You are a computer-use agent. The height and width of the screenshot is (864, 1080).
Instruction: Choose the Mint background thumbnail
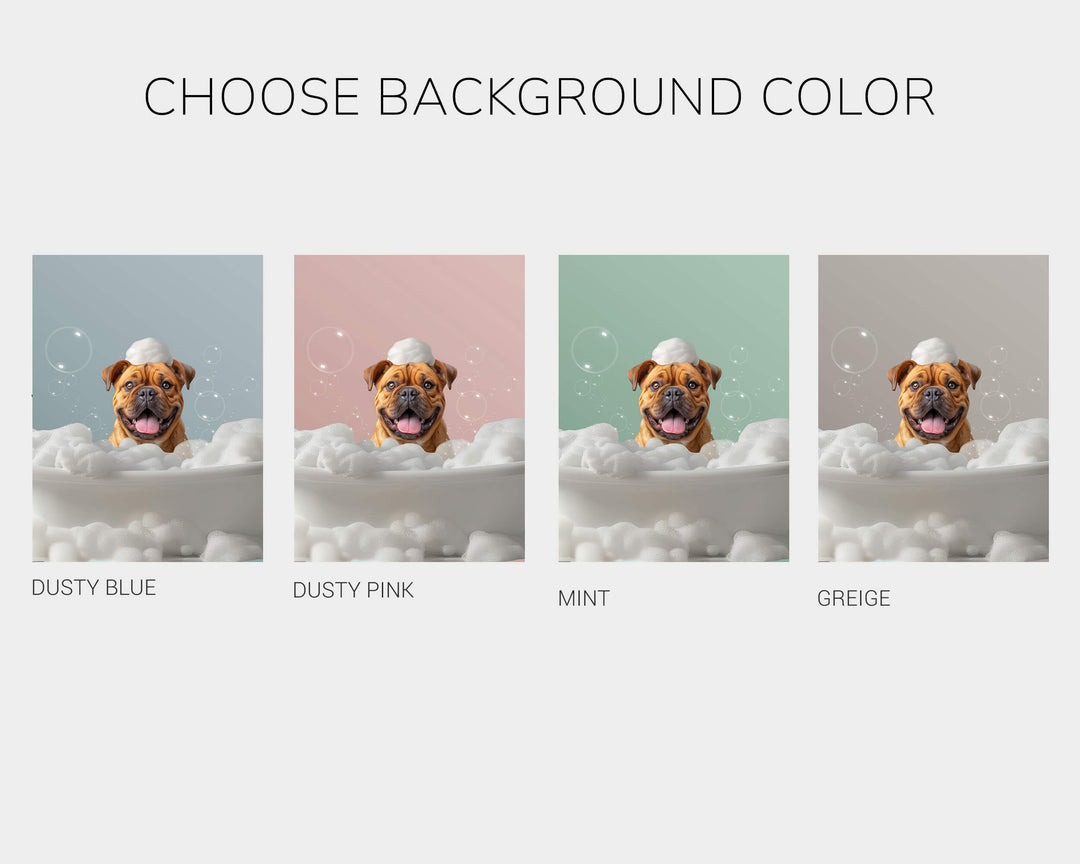click(674, 408)
